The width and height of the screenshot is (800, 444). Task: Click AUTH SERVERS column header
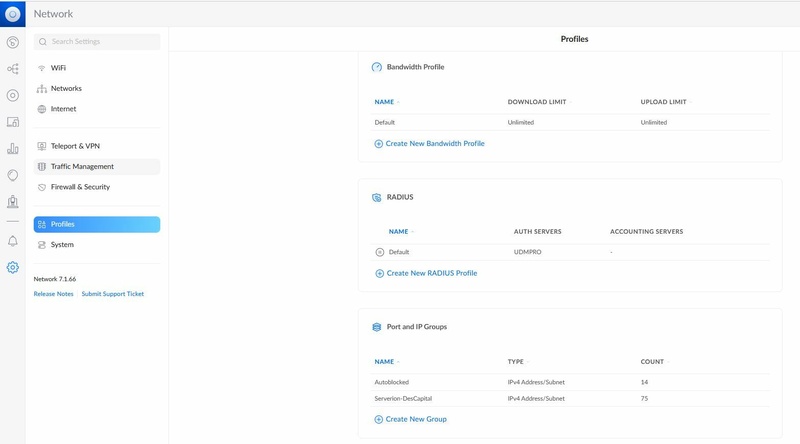pyautogui.click(x=537, y=232)
